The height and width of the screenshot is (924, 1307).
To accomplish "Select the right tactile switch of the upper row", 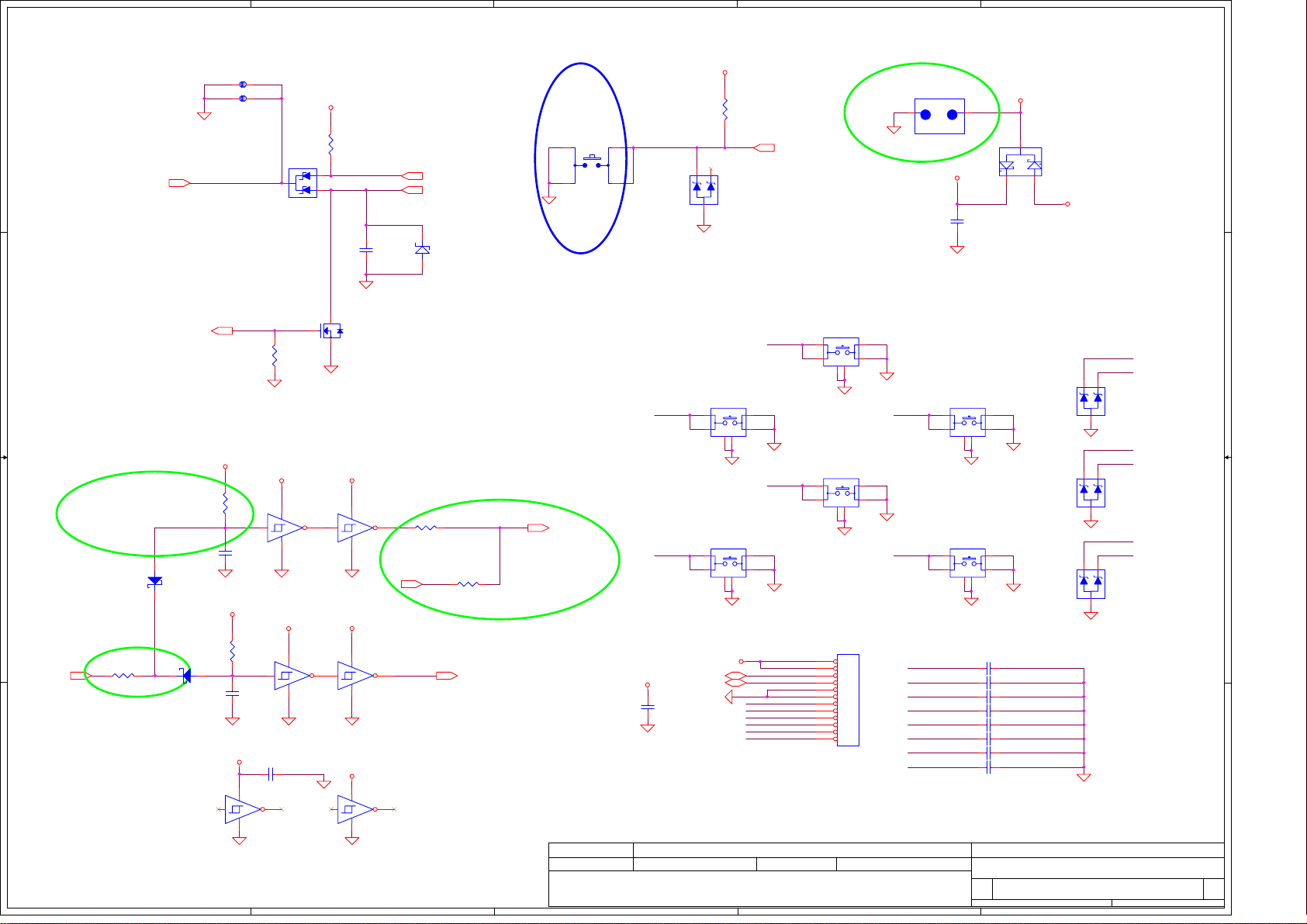I will [968, 422].
